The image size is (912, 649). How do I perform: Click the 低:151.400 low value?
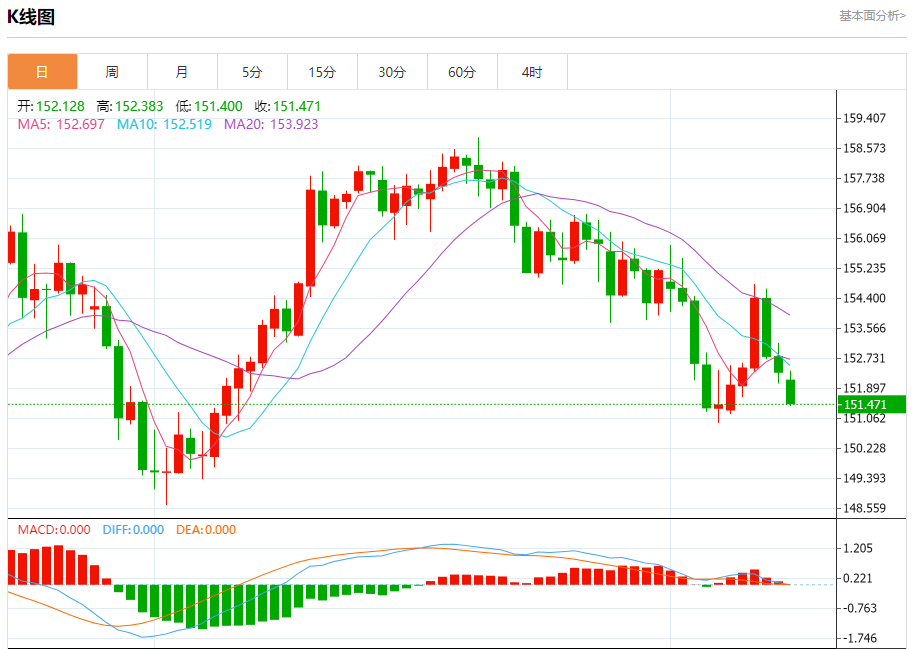tap(209, 106)
